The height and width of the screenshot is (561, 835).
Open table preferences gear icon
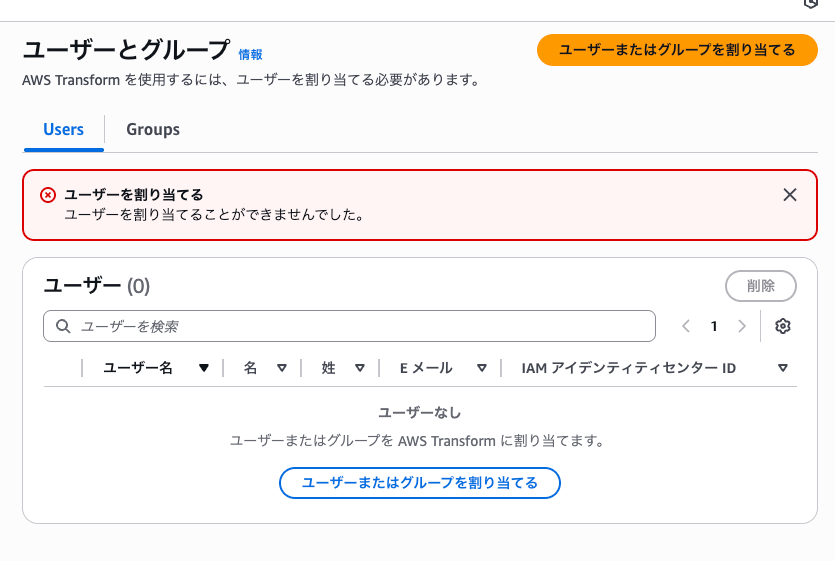tap(782, 326)
